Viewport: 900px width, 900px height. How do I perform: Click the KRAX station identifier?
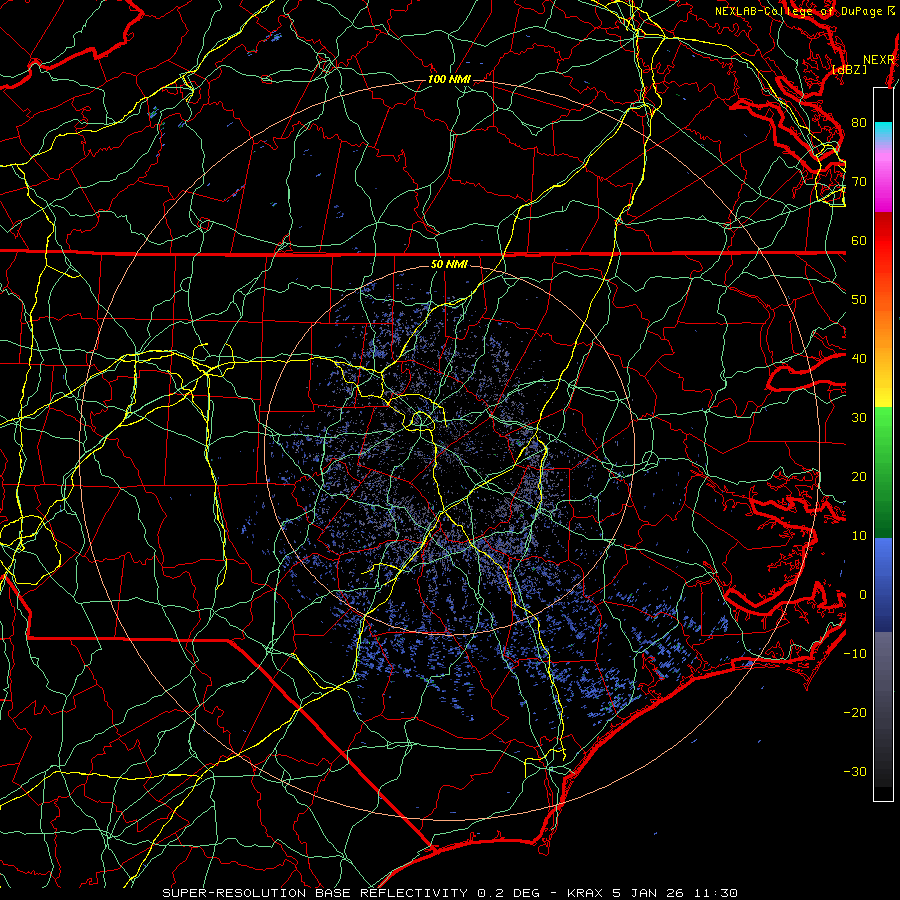tap(586, 893)
